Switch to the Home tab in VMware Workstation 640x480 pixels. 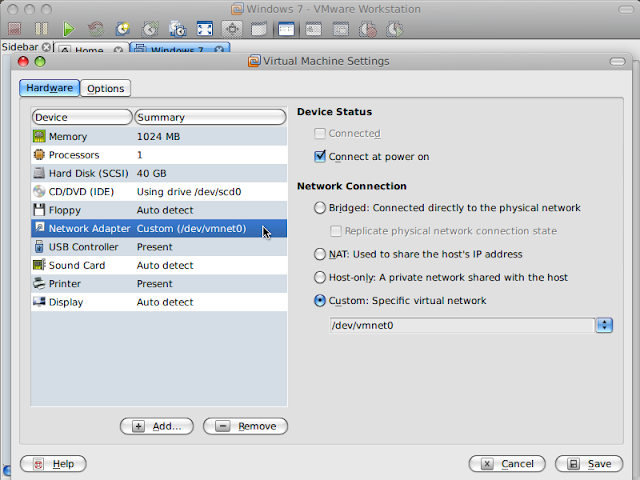tap(89, 50)
